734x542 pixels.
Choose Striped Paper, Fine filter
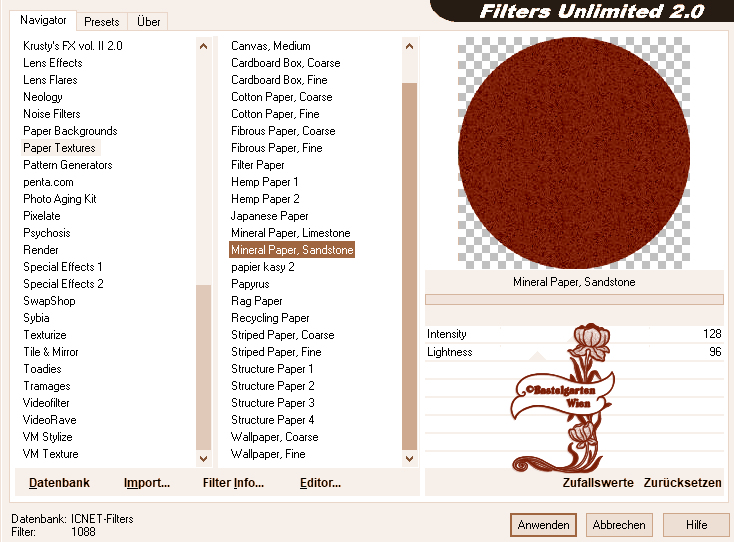tap(276, 352)
